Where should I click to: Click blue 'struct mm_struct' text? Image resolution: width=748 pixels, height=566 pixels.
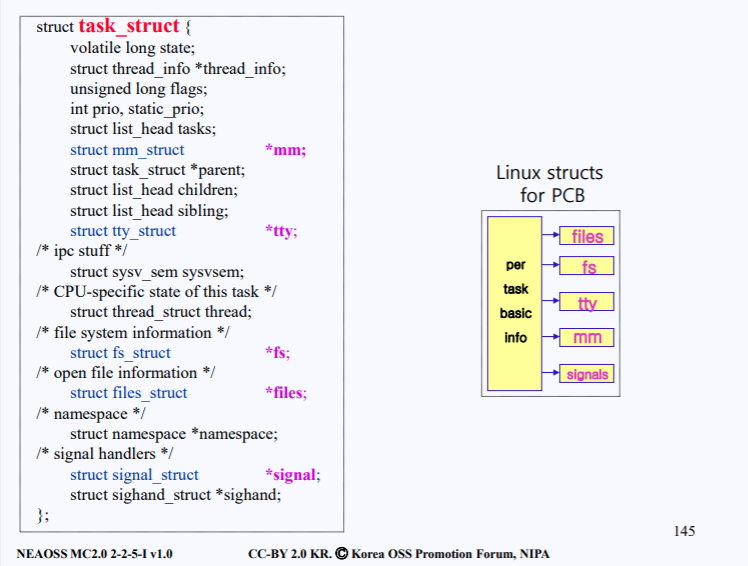[127, 150]
